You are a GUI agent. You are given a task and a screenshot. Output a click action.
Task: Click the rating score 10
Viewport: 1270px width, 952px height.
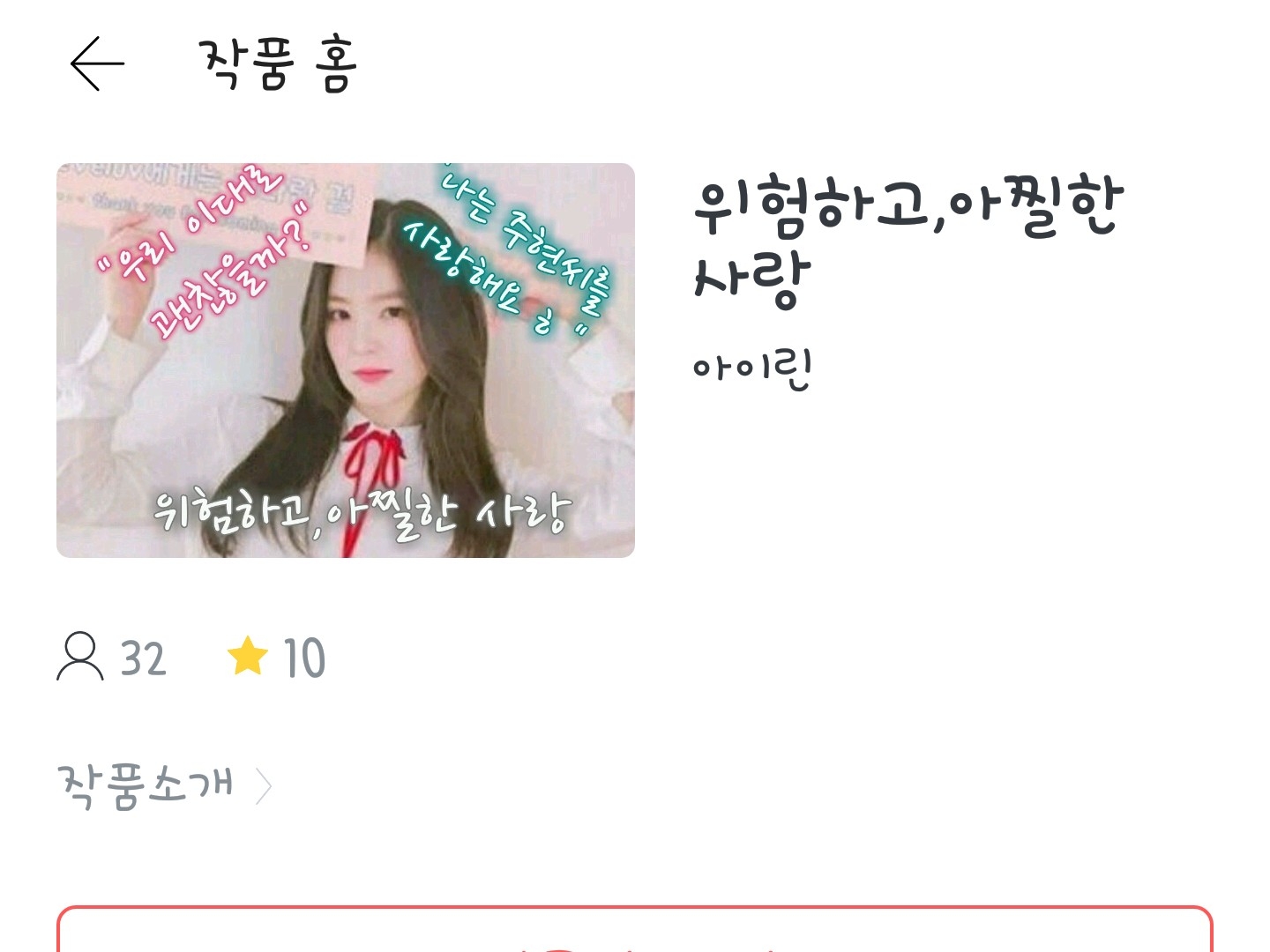click(304, 658)
